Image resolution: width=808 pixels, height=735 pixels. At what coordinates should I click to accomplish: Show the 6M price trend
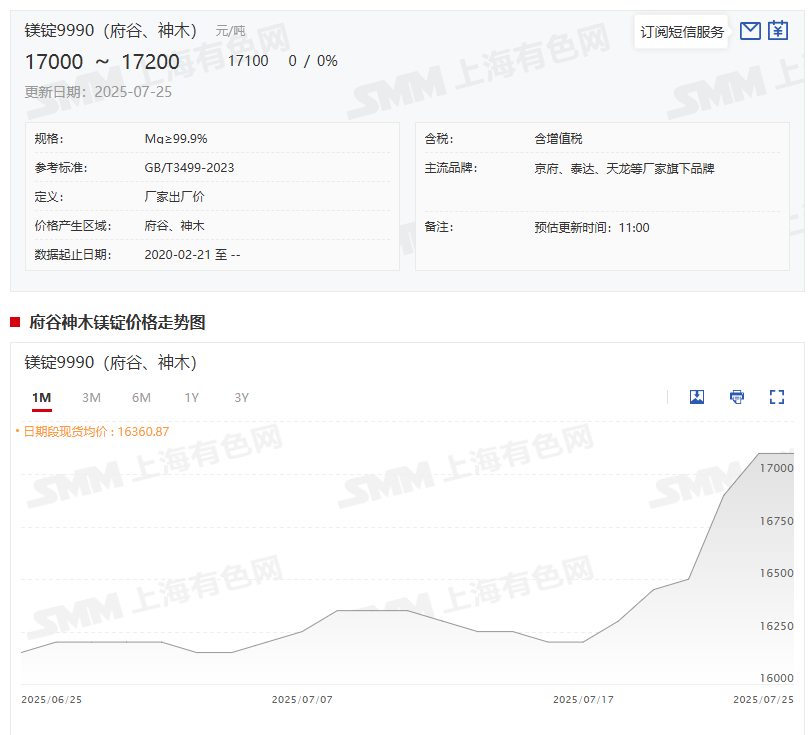[x=141, y=398]
